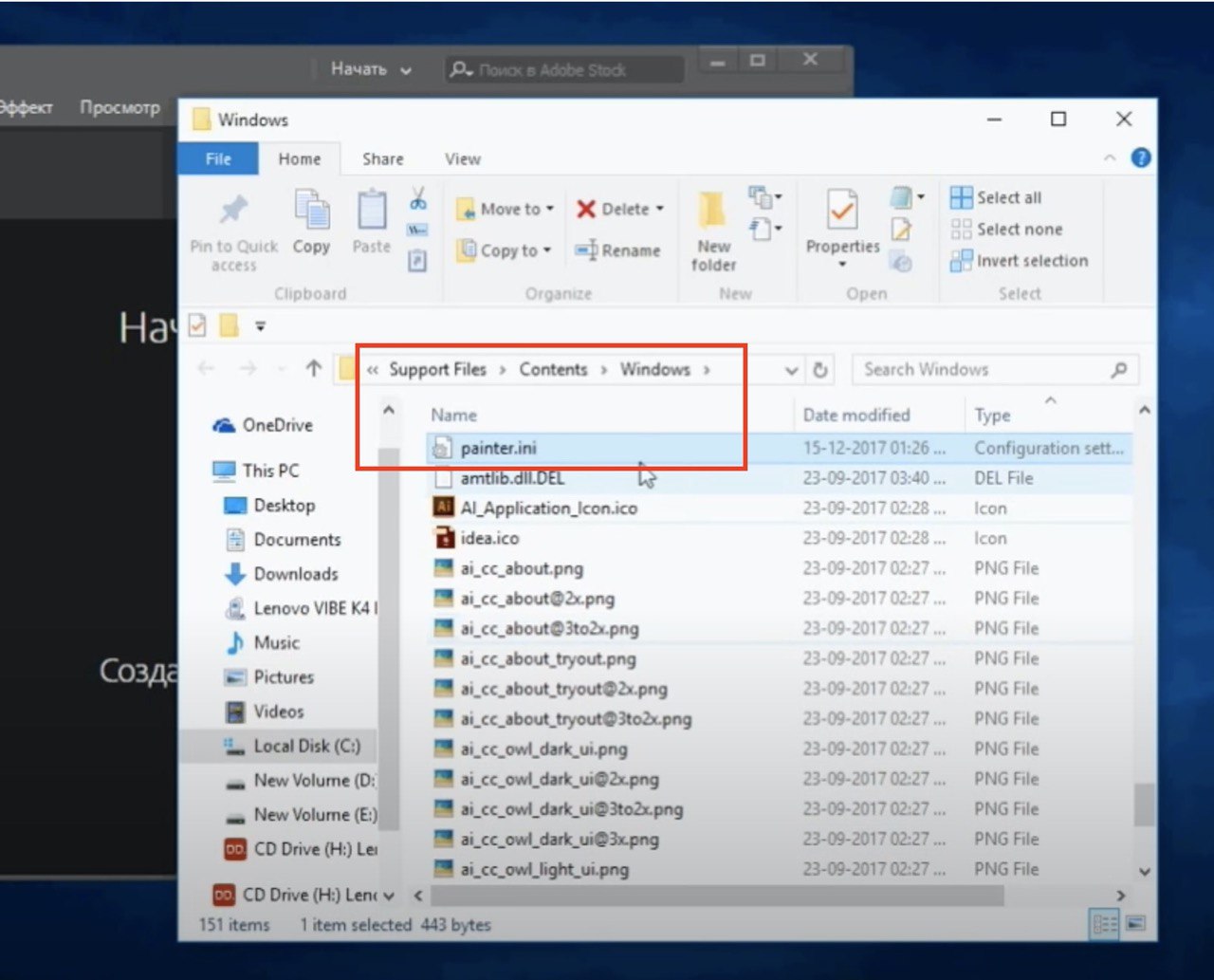Click the Up arrow navigation button
This screenshot has width=1214, height=980.
[x=313, y=369]
